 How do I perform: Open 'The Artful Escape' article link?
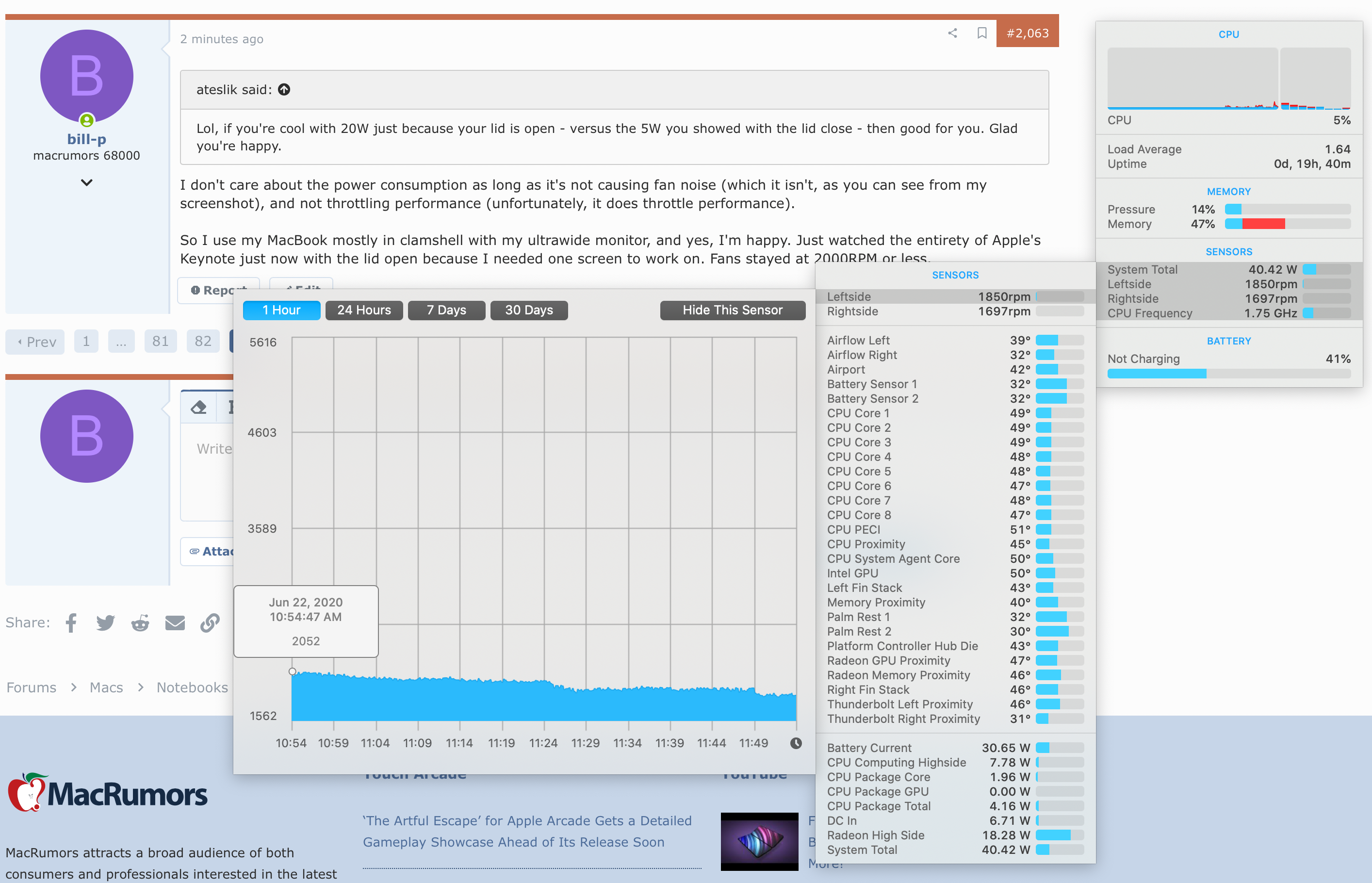pos(527,832)
